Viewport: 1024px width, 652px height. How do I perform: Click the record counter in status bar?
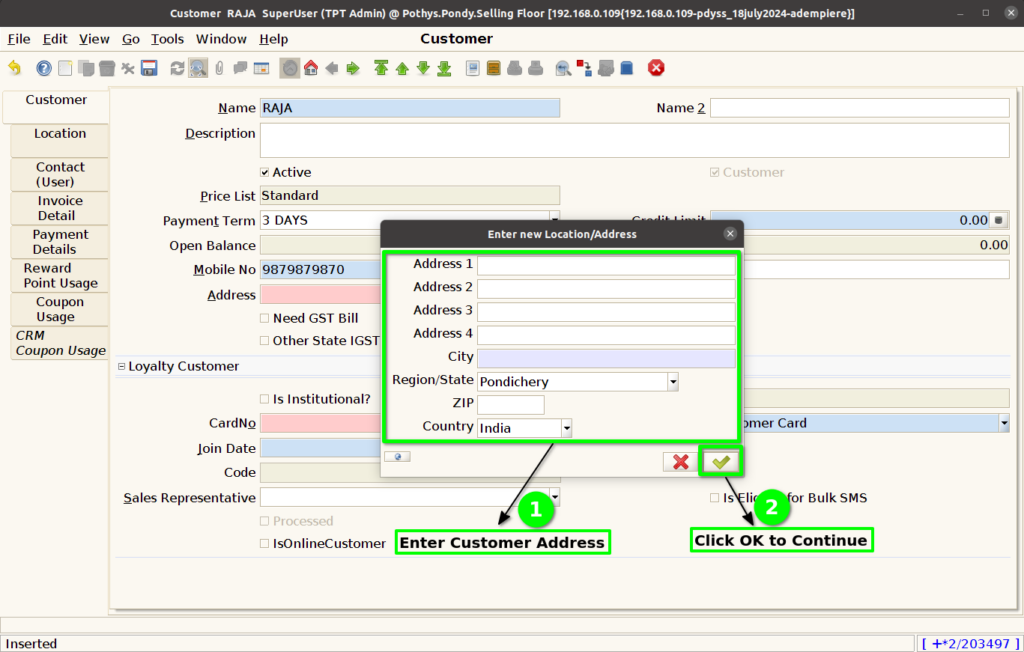pos(970,644)
